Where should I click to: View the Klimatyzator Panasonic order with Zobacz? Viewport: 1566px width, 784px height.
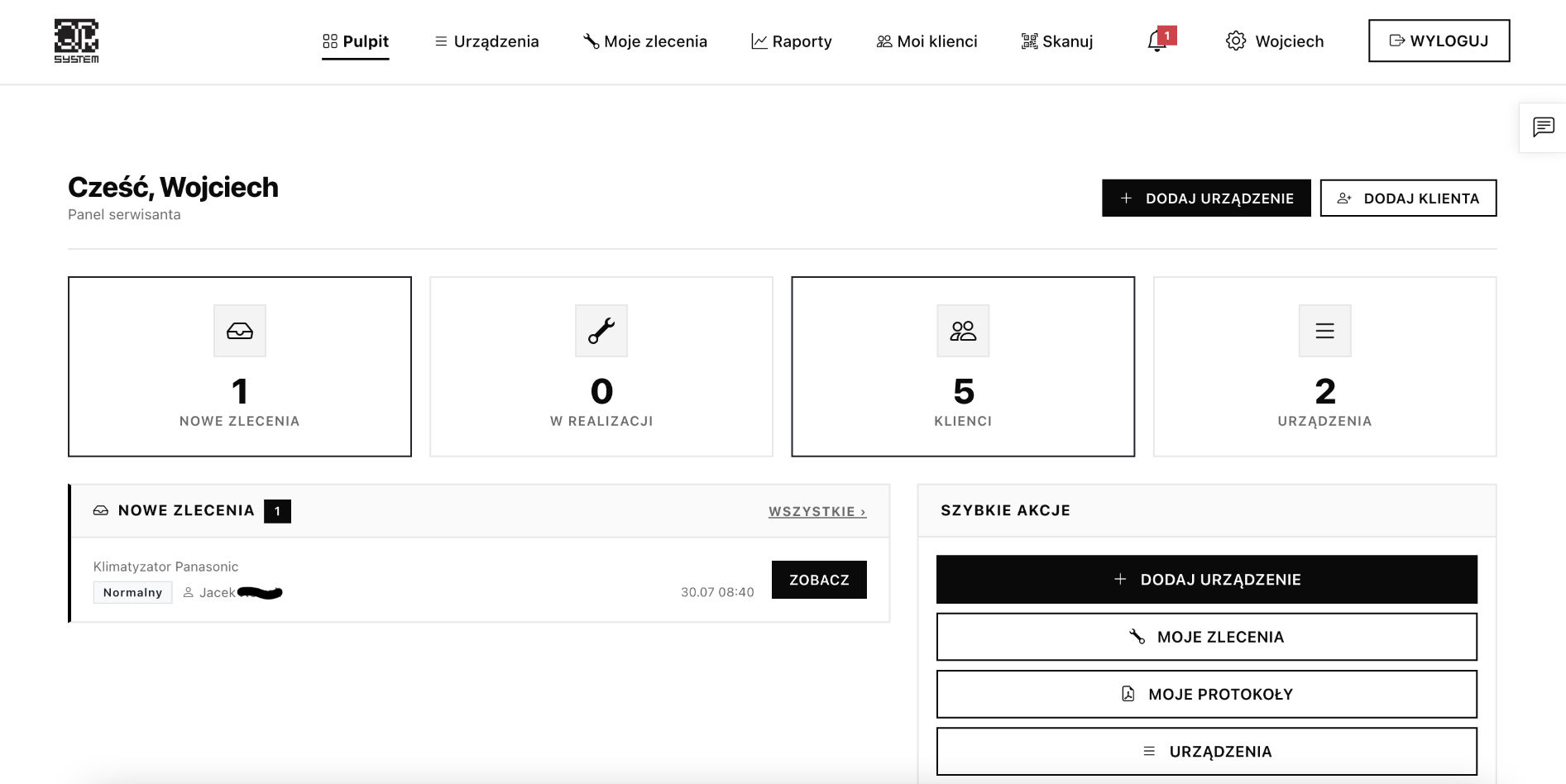pyautogui.click(x=819, y=580)
